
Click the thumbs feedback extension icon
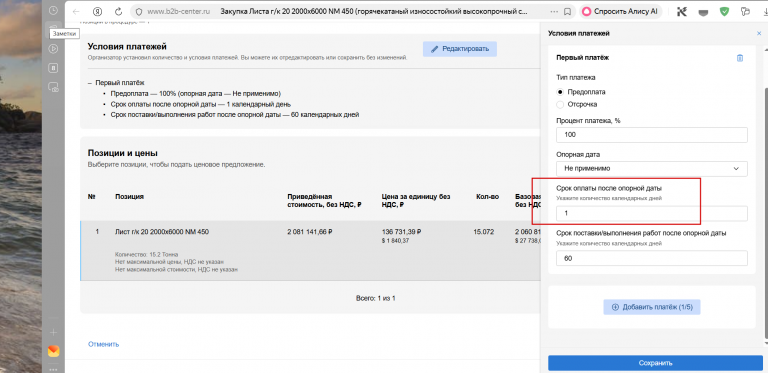click(746, 12)
